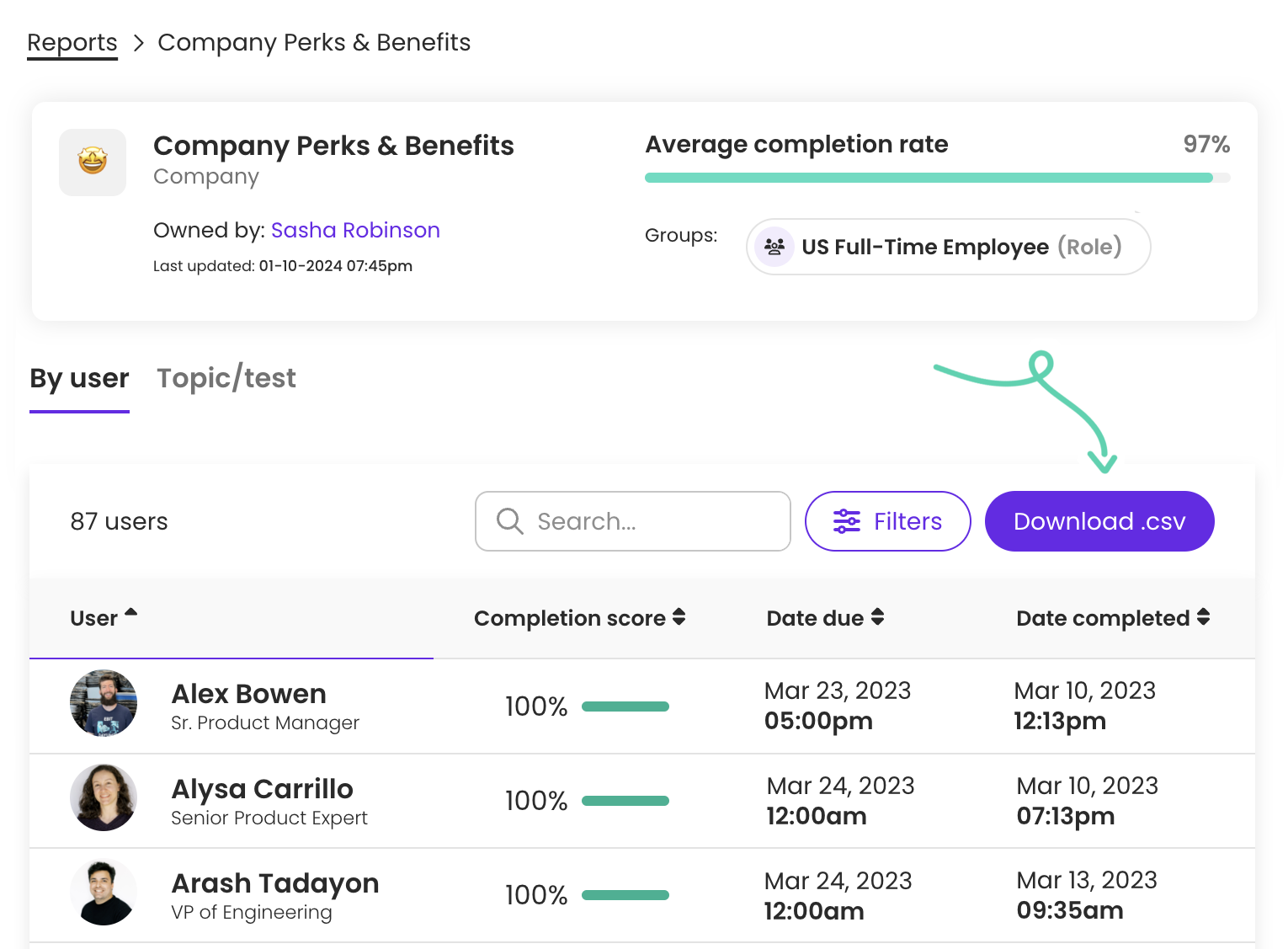1288x949 pixels.
Task: Sort by User column arrow
Action: [x=130, y=614]
